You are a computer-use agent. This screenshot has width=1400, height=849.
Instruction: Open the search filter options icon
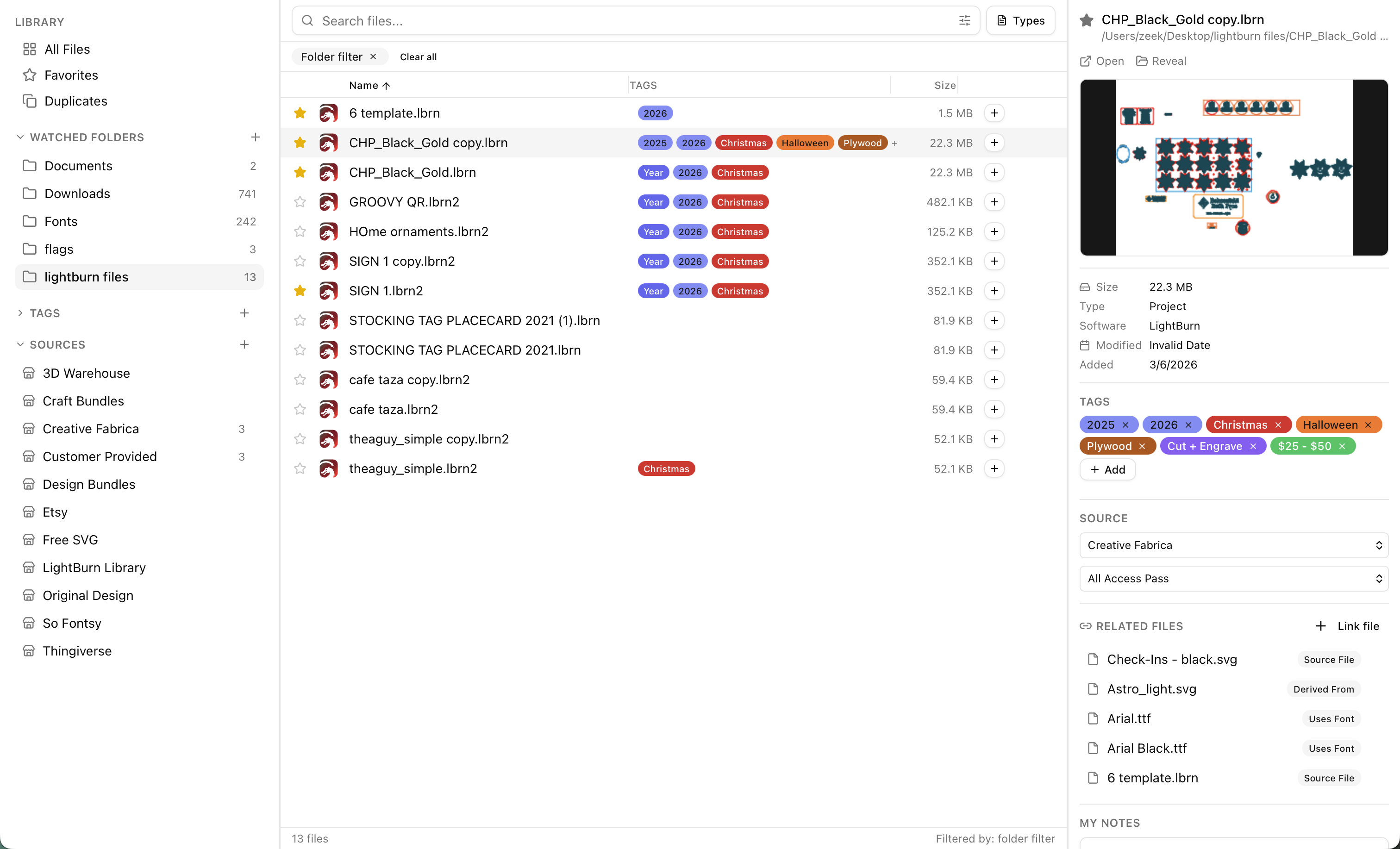(964, 20)
